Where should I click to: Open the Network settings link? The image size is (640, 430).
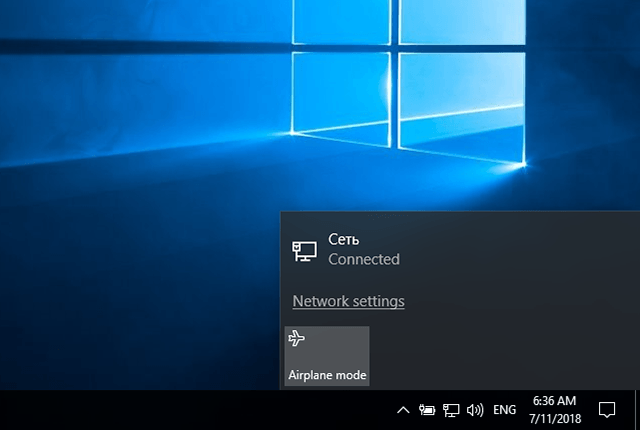(x=349, y=301)
